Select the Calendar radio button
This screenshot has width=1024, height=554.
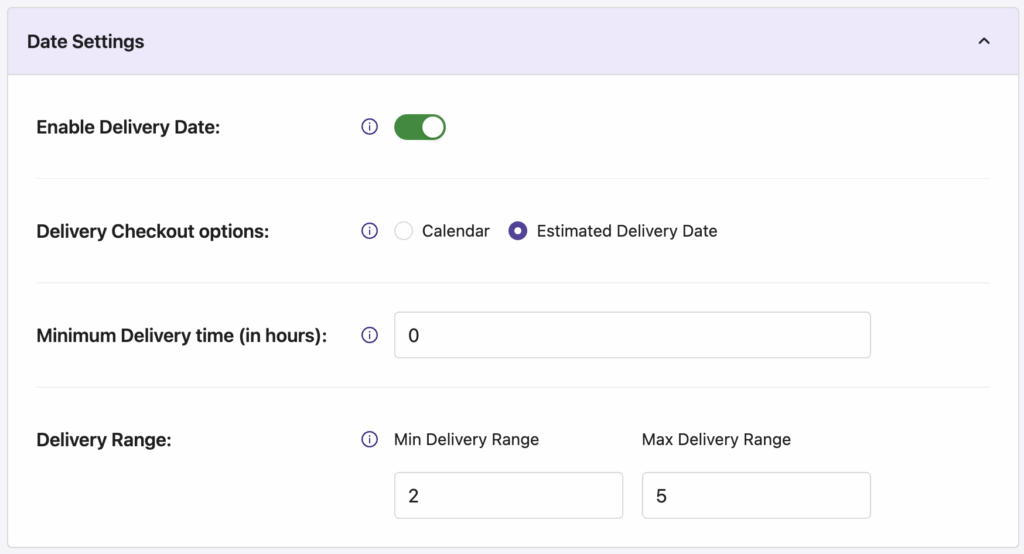(x=404, y=231)
